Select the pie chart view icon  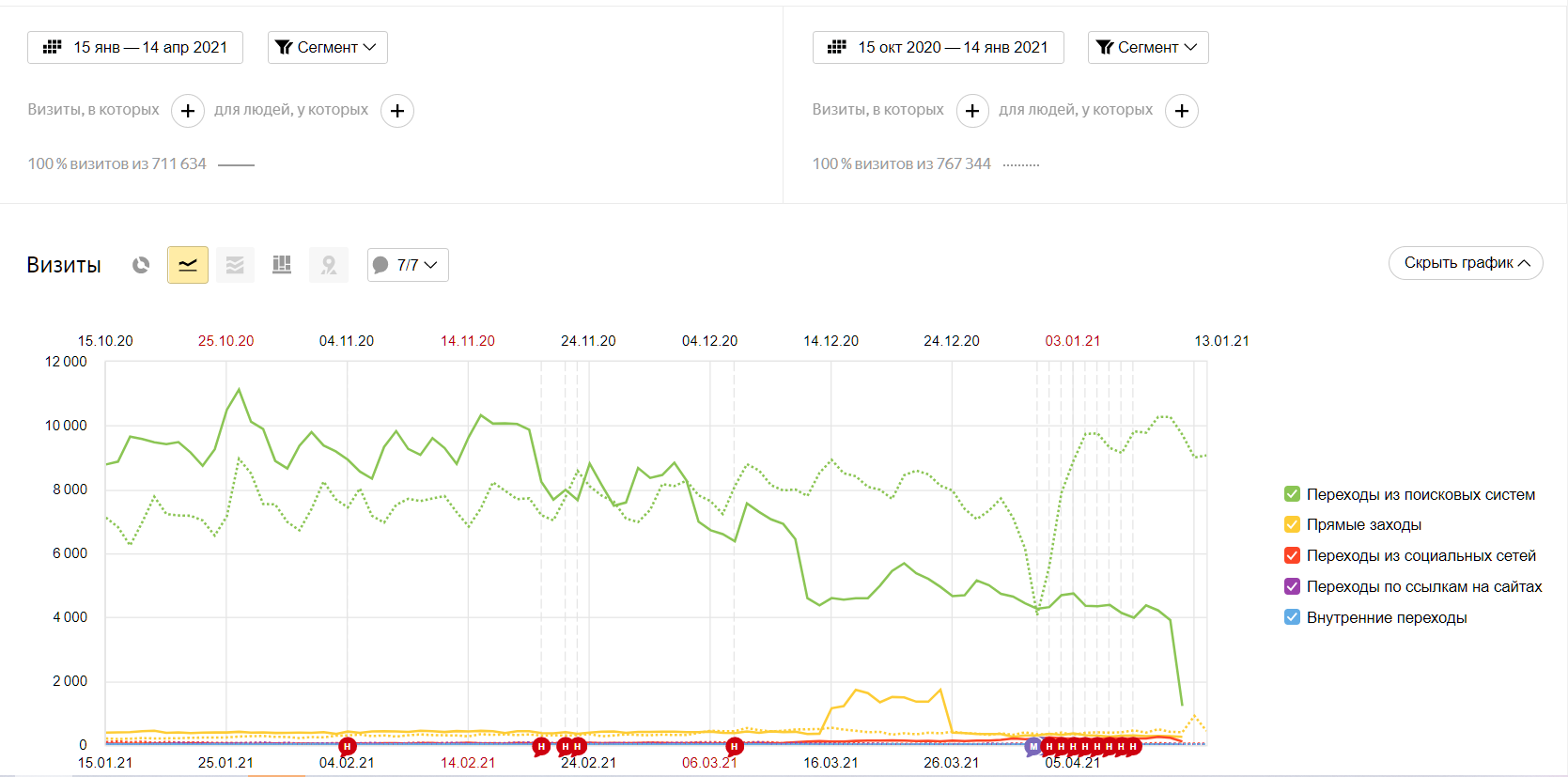click(x=141, y=265)
